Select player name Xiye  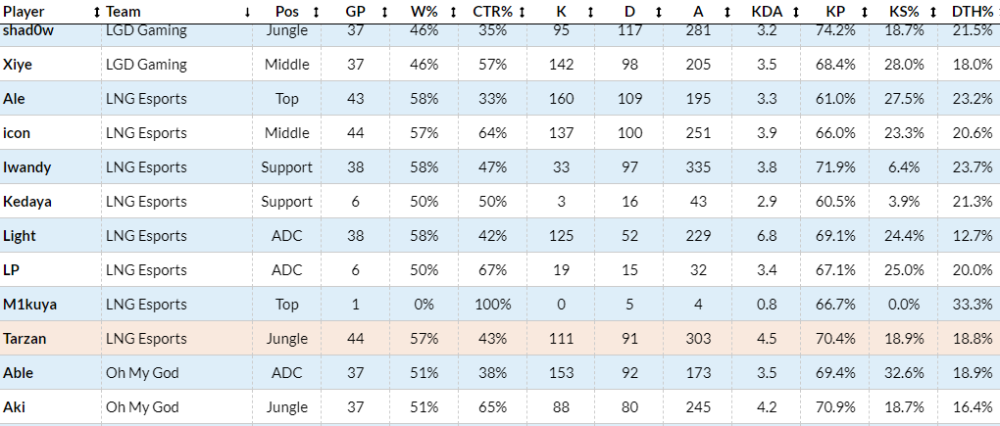15,64
